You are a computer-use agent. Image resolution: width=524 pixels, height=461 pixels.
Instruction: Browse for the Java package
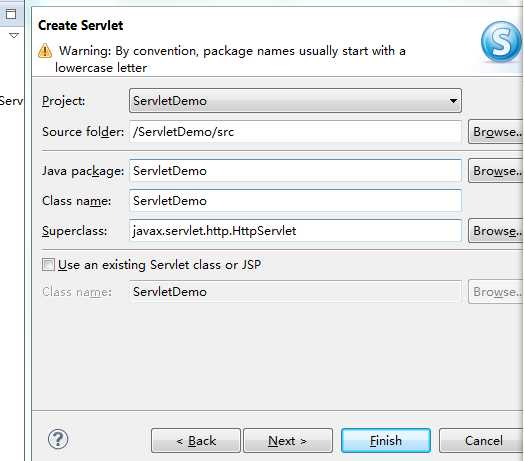click(496, 171)
